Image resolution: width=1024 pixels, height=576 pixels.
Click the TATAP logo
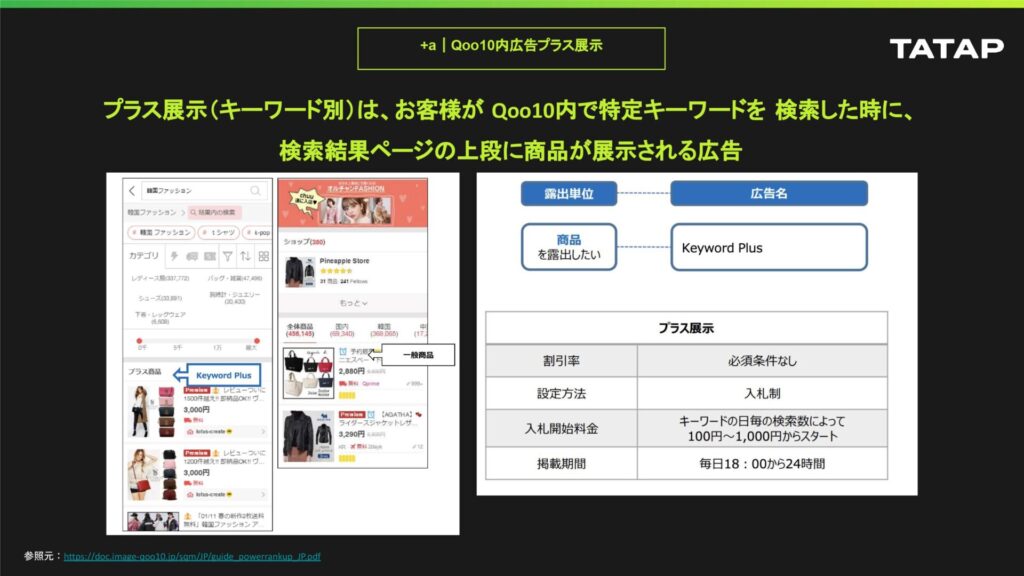pyautogui.click(x=946, y=48)
